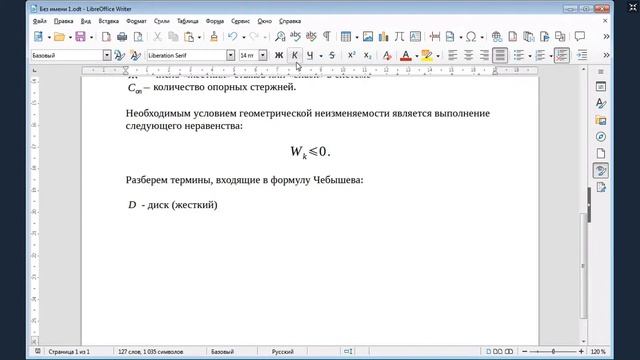The image size is (640, 360).
Task: Toggle superscript formatting
Action: point(351,55)
